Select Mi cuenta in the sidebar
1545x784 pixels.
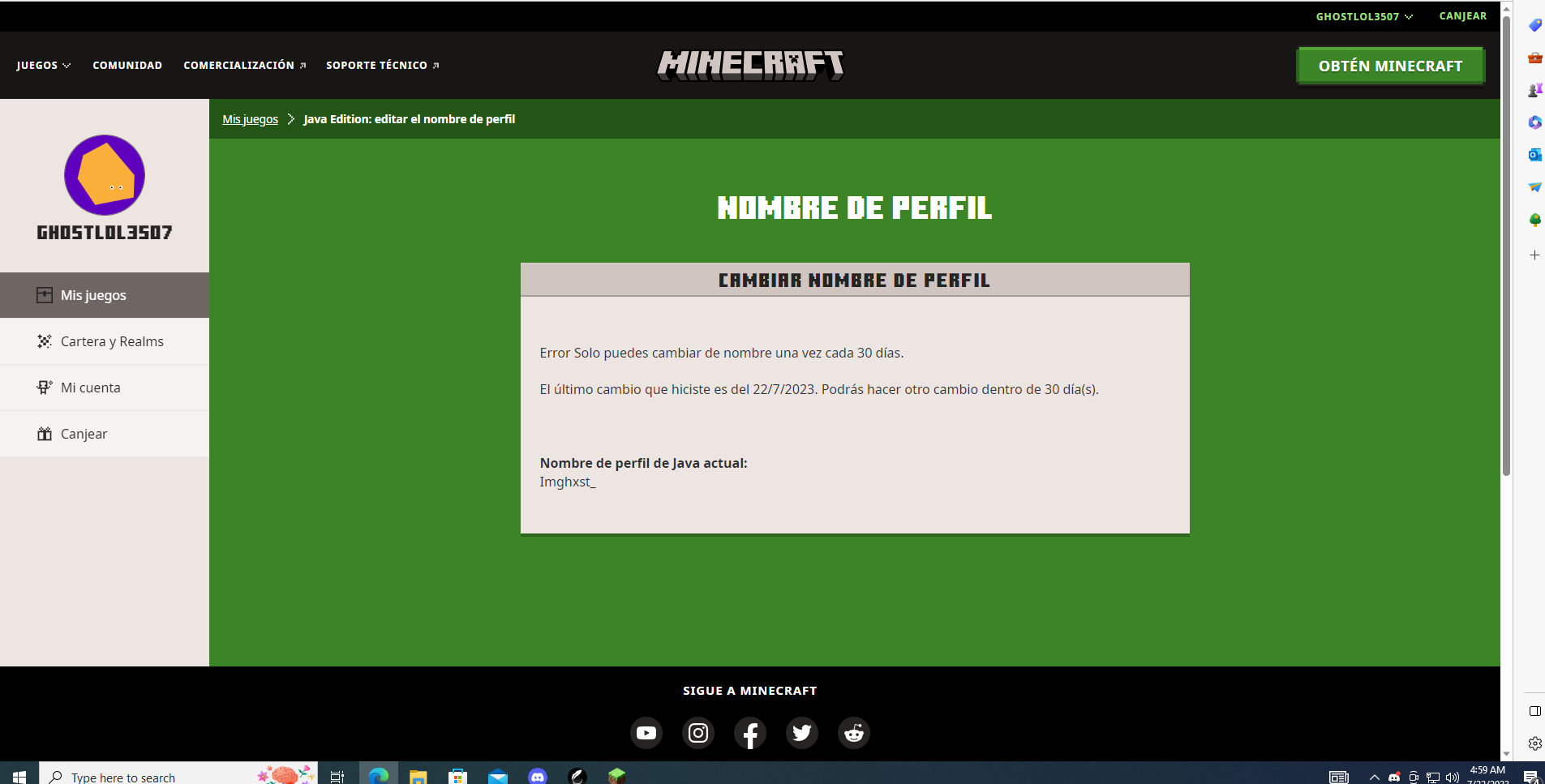tap(105, 388)
